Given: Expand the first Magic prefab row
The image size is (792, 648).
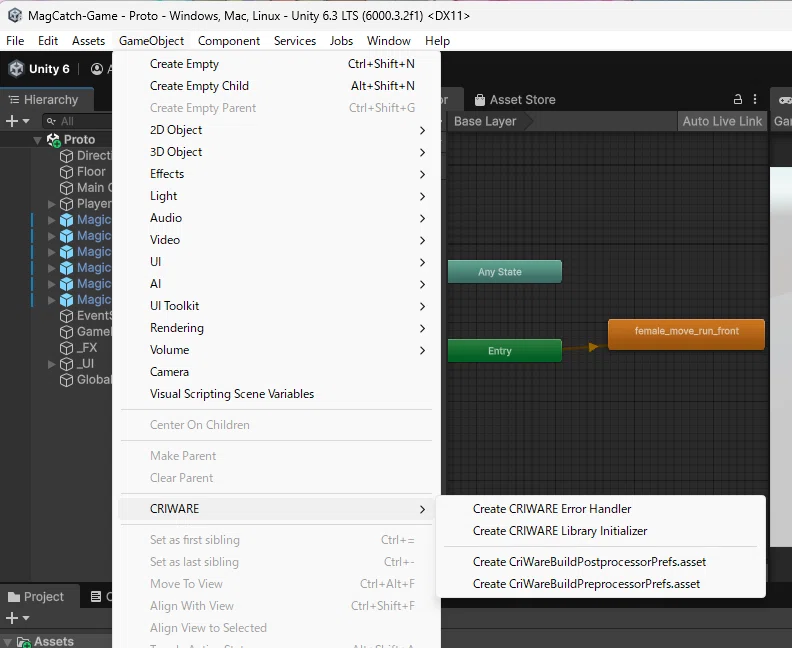Looking at the screenshot, I should (x=52, y=220).
